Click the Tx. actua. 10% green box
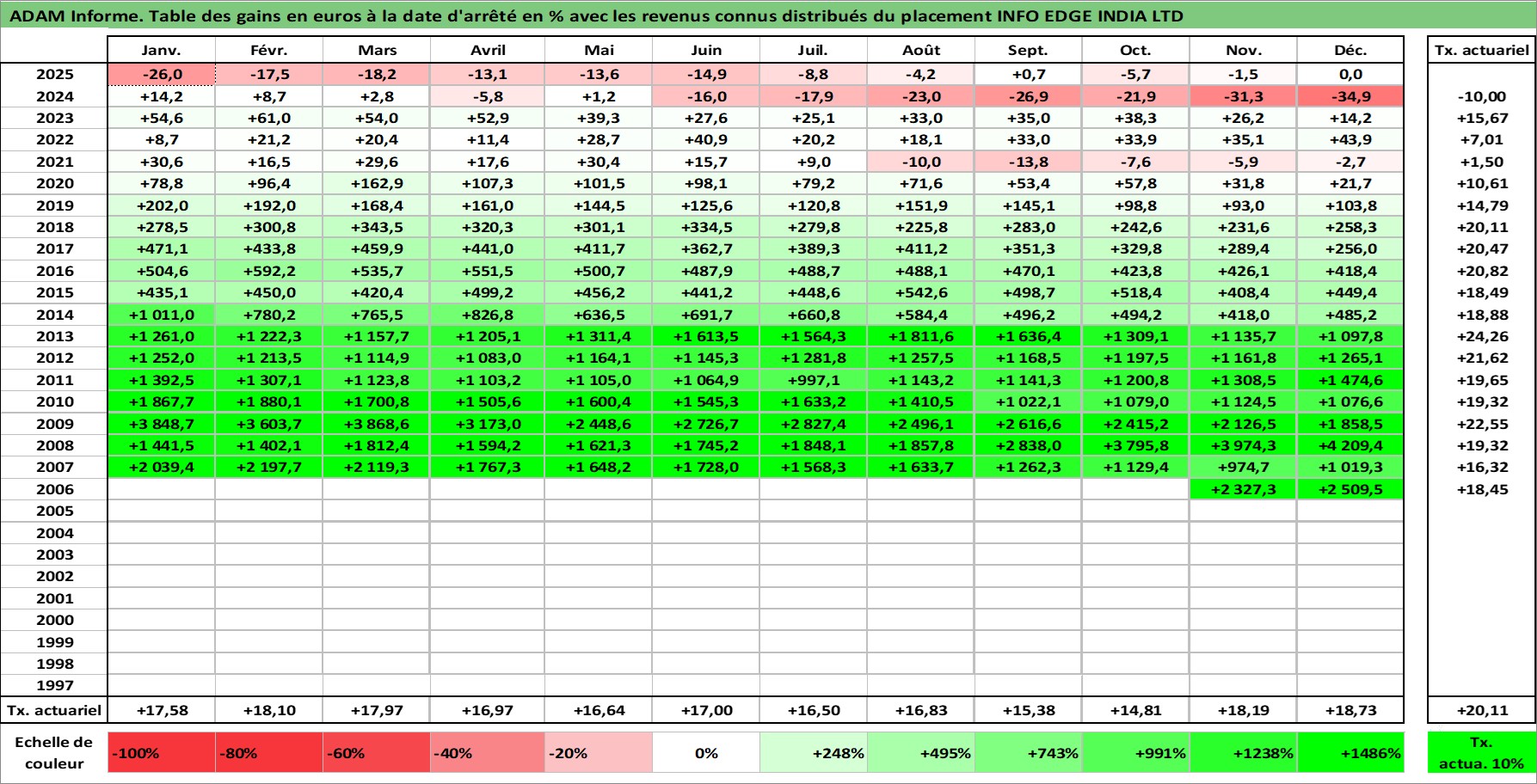 point(1482,752)
